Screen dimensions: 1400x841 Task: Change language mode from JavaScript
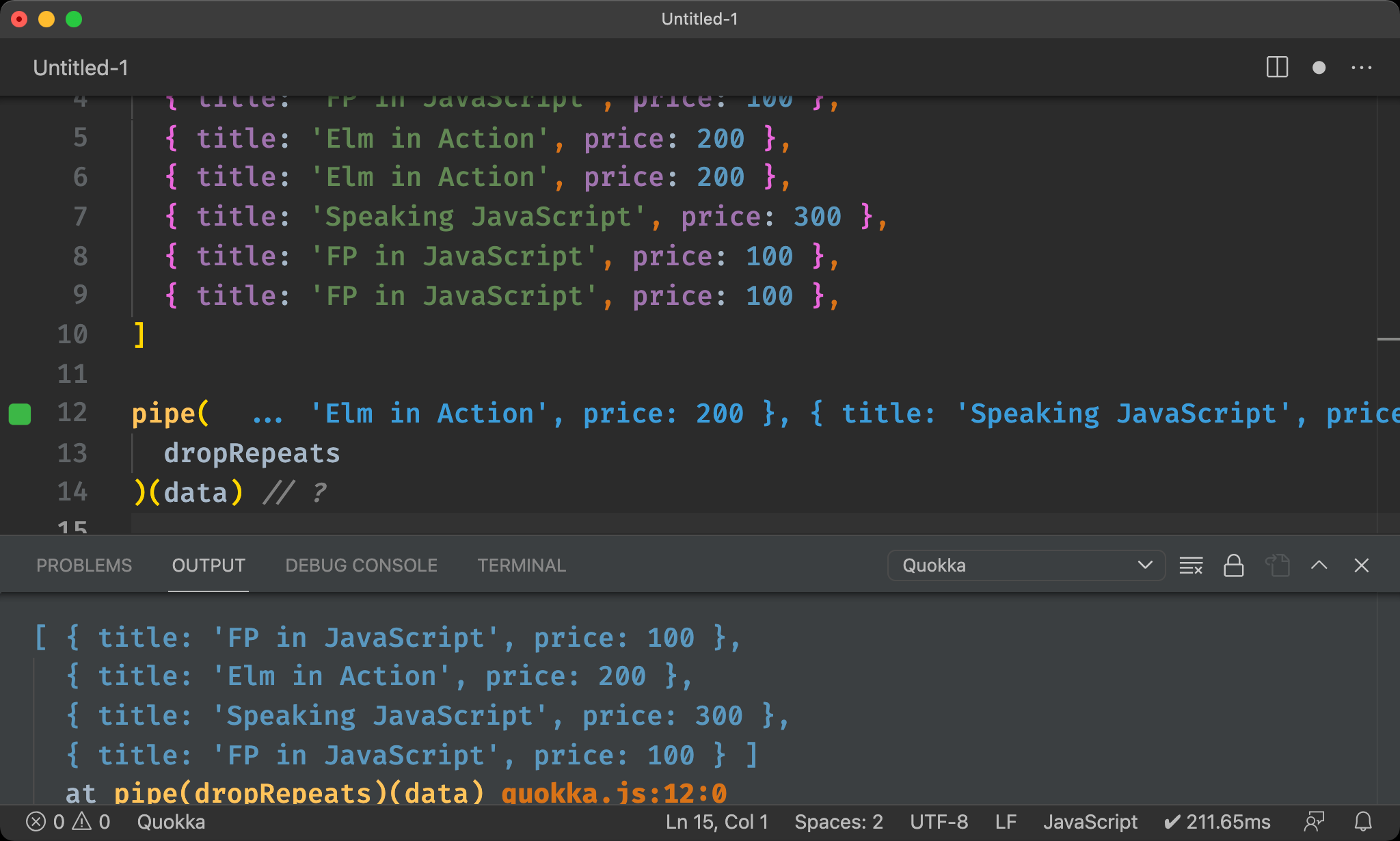[1090, 822]
